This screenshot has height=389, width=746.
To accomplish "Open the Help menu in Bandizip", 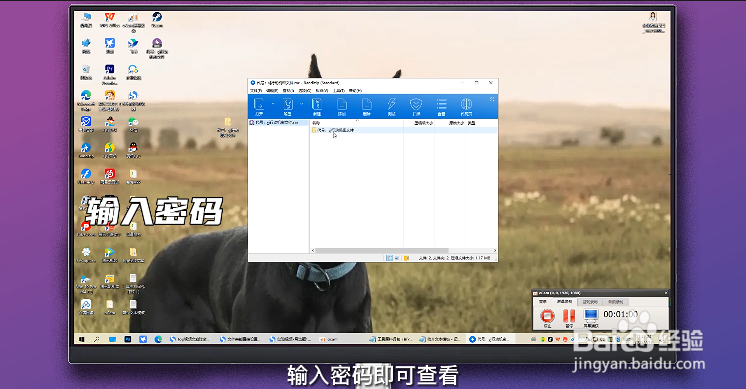I will (x=355, y=90).
